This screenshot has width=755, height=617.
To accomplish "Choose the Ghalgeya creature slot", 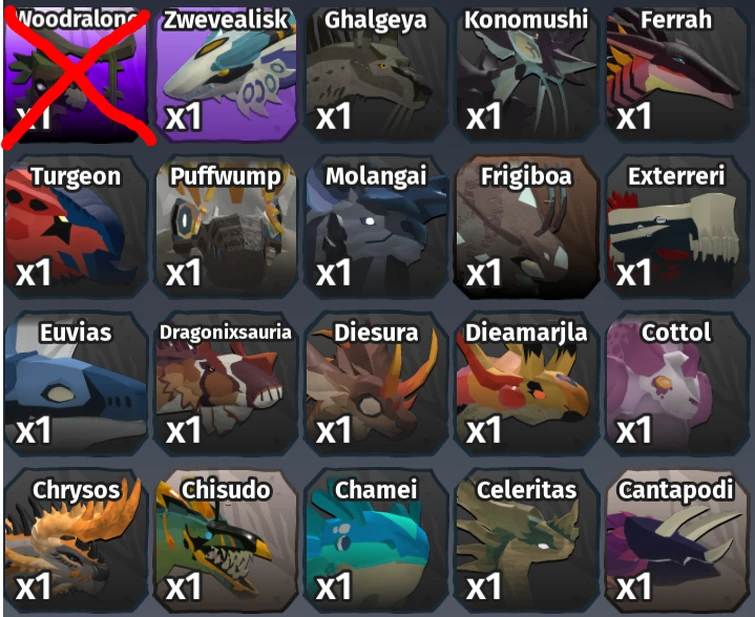I will tap(377, 73).
